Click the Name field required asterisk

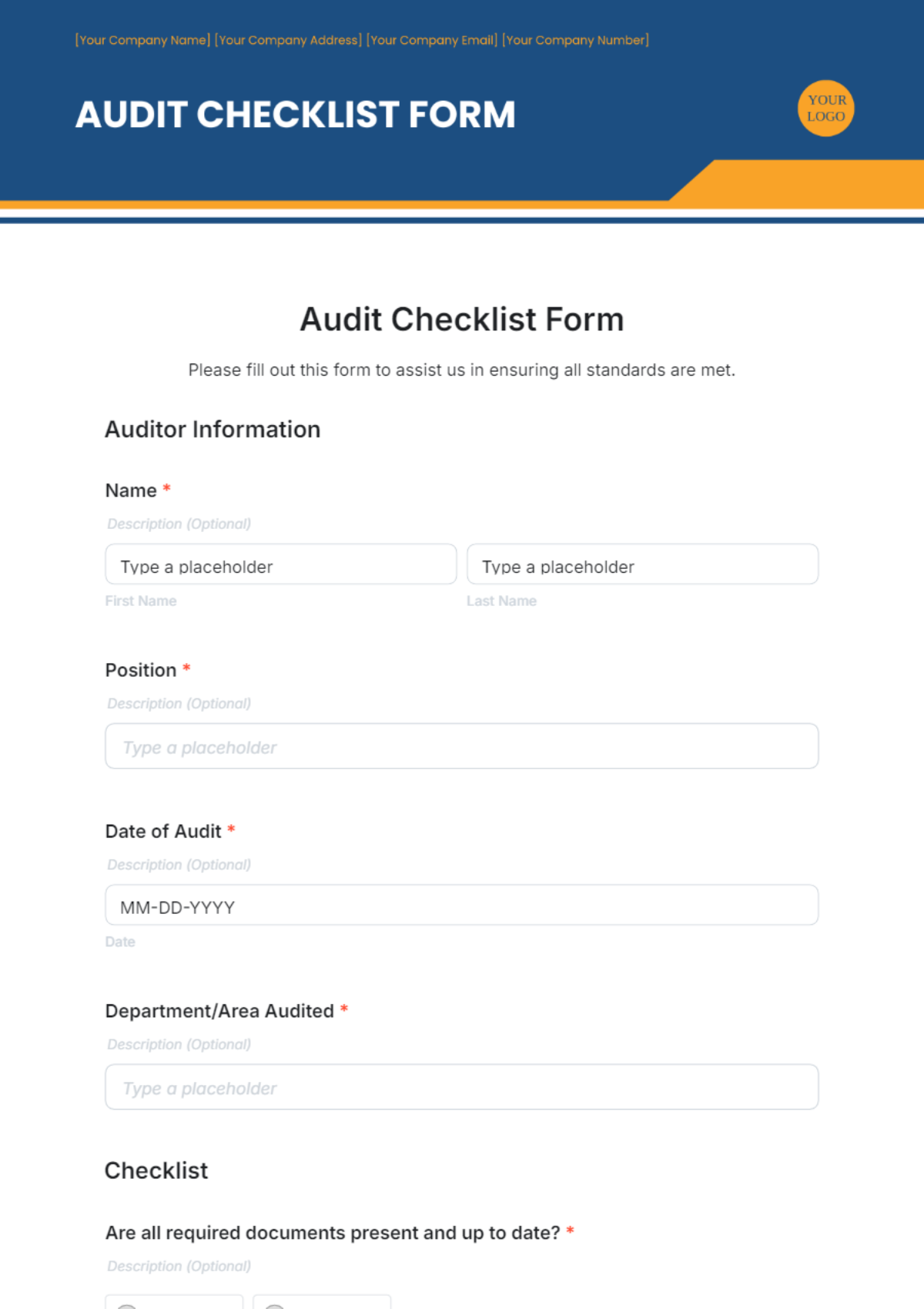coord(166,490)
